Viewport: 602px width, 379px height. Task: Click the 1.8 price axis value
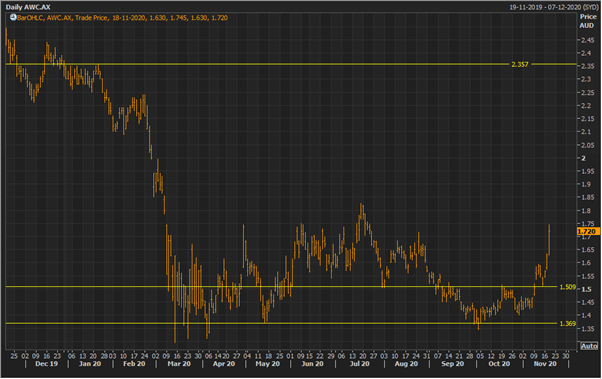click(x=586, y=211)
